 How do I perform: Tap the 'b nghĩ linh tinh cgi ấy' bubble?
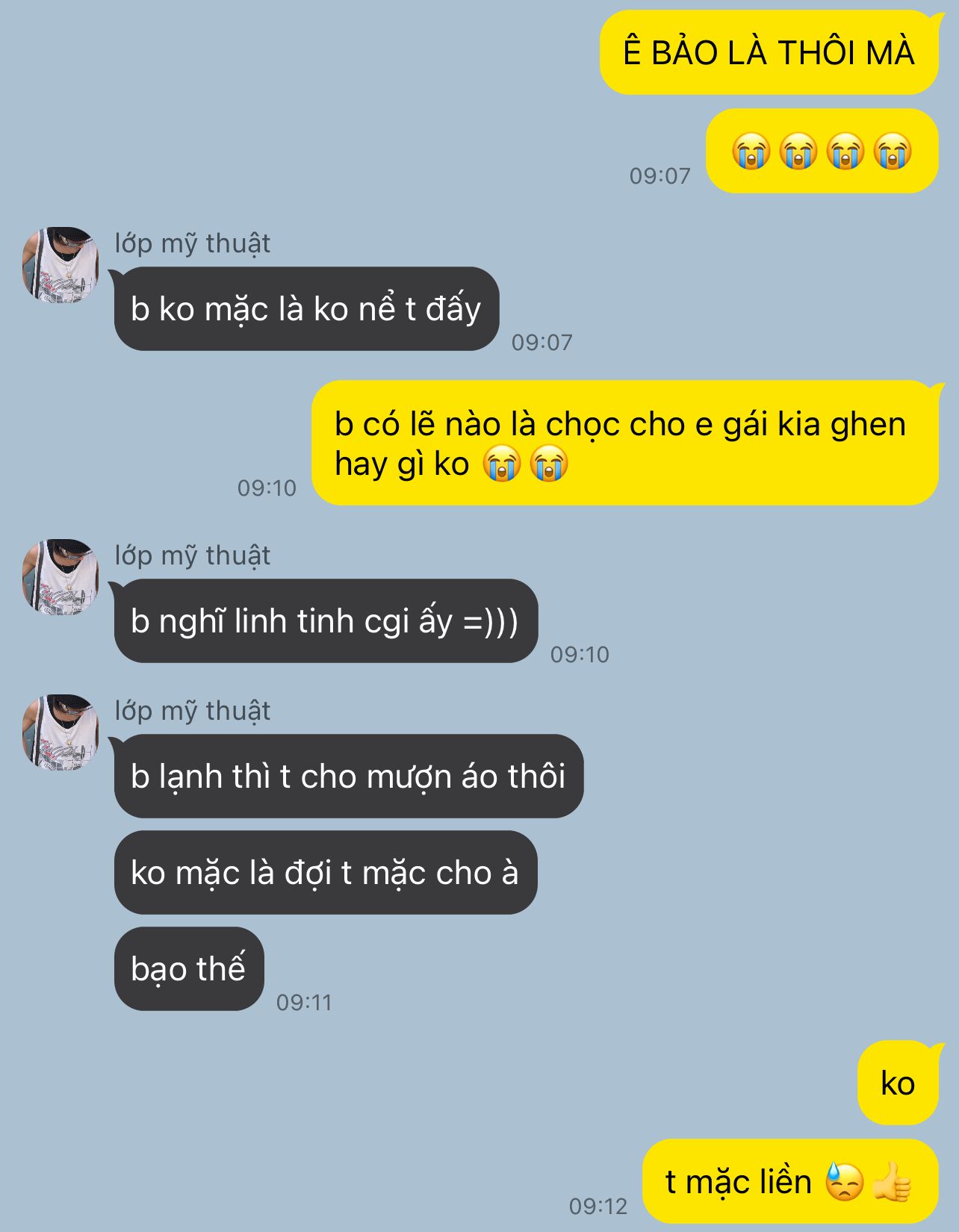click(x=325, y=620)
